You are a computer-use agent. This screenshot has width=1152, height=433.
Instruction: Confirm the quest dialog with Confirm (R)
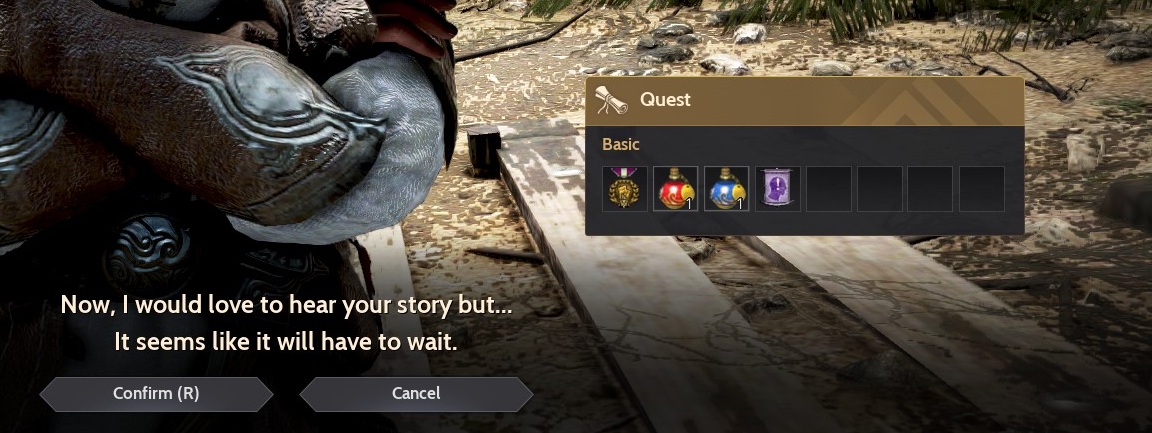[x=156, y=394]
